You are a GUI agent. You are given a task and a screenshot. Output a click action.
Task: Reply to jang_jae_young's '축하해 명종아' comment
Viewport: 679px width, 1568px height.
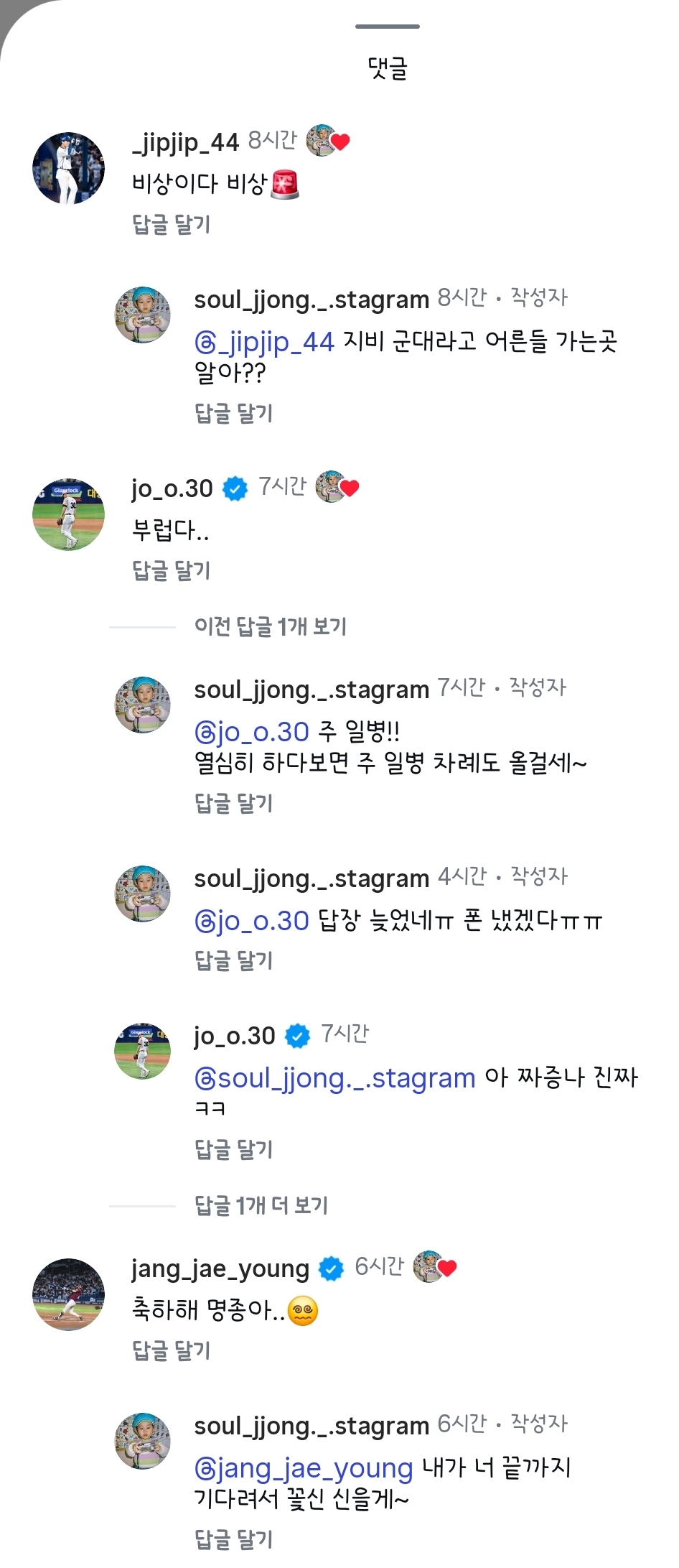point(171,1351)
